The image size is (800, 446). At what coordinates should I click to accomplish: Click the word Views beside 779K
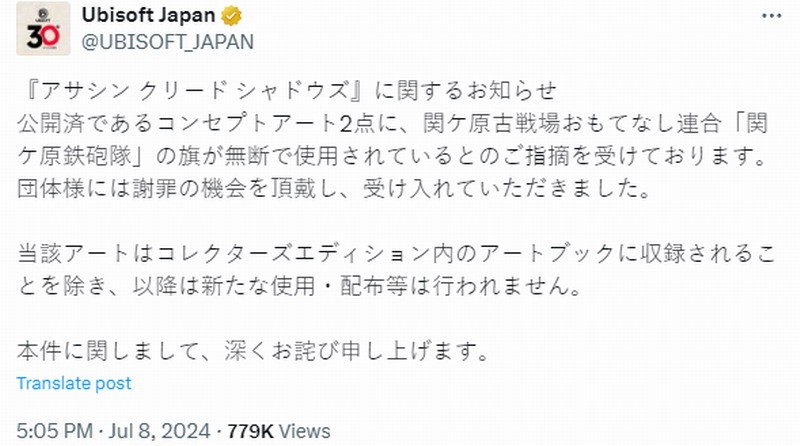[306, 431]
